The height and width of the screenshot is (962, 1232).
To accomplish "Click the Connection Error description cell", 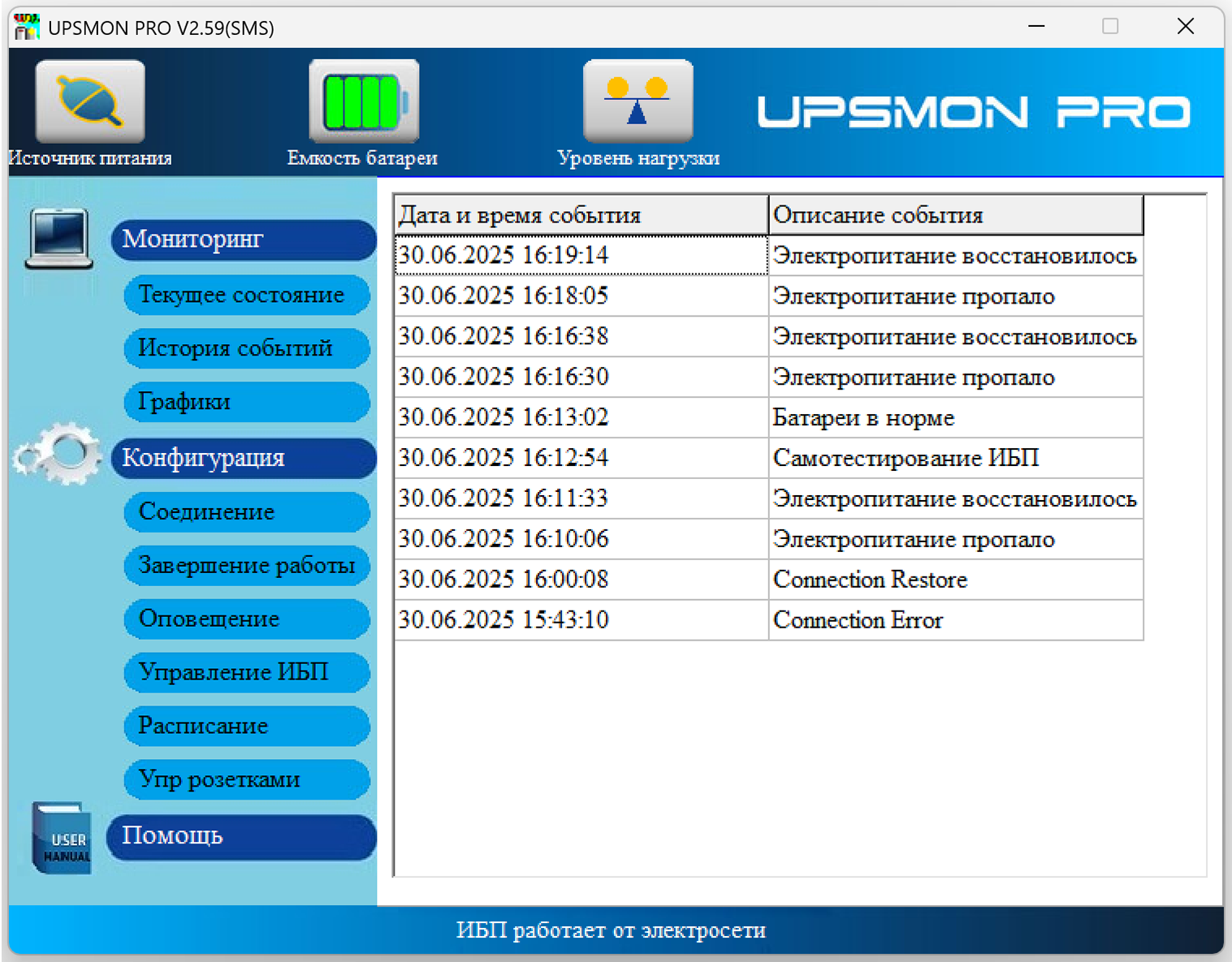I will tap(956, 621).
